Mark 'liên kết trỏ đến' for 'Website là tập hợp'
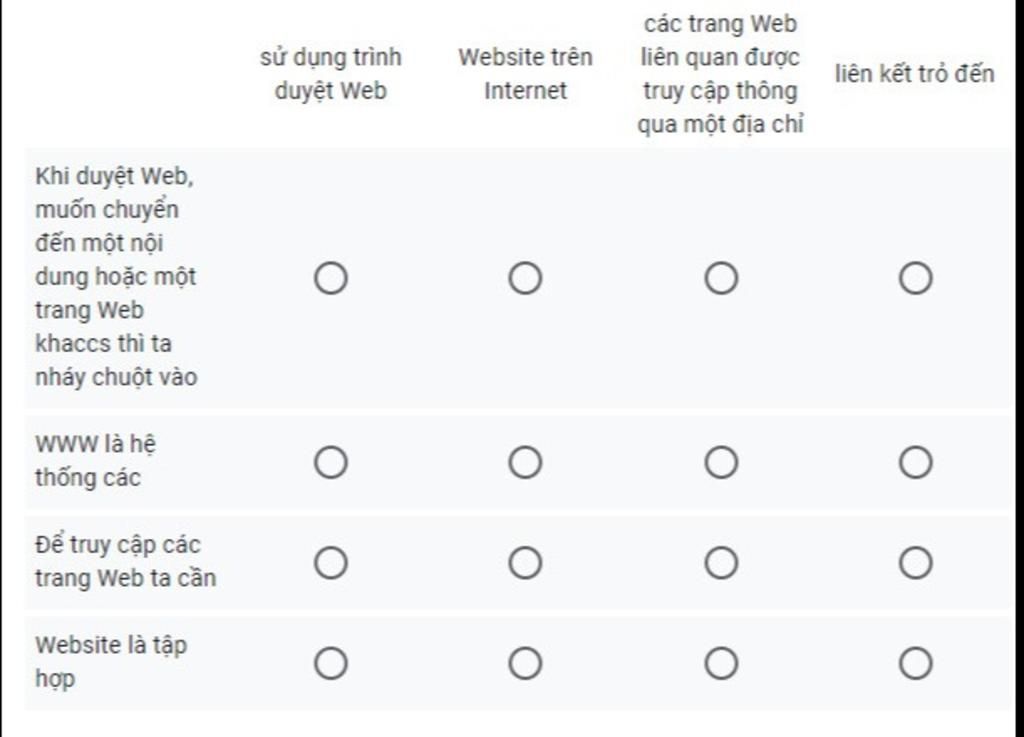The image size is (1024, 737). click(x=915, y=663)
